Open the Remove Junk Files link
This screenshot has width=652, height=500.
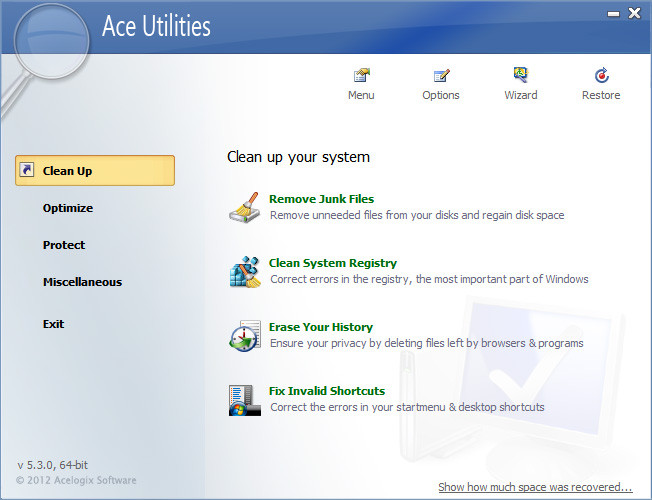[321, 199]
